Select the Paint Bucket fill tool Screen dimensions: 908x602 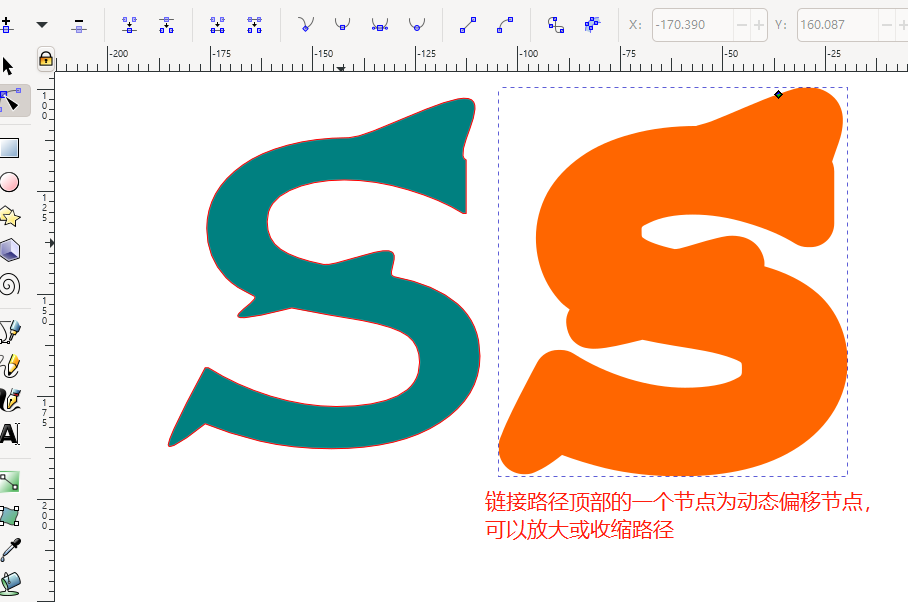[10, 583]
